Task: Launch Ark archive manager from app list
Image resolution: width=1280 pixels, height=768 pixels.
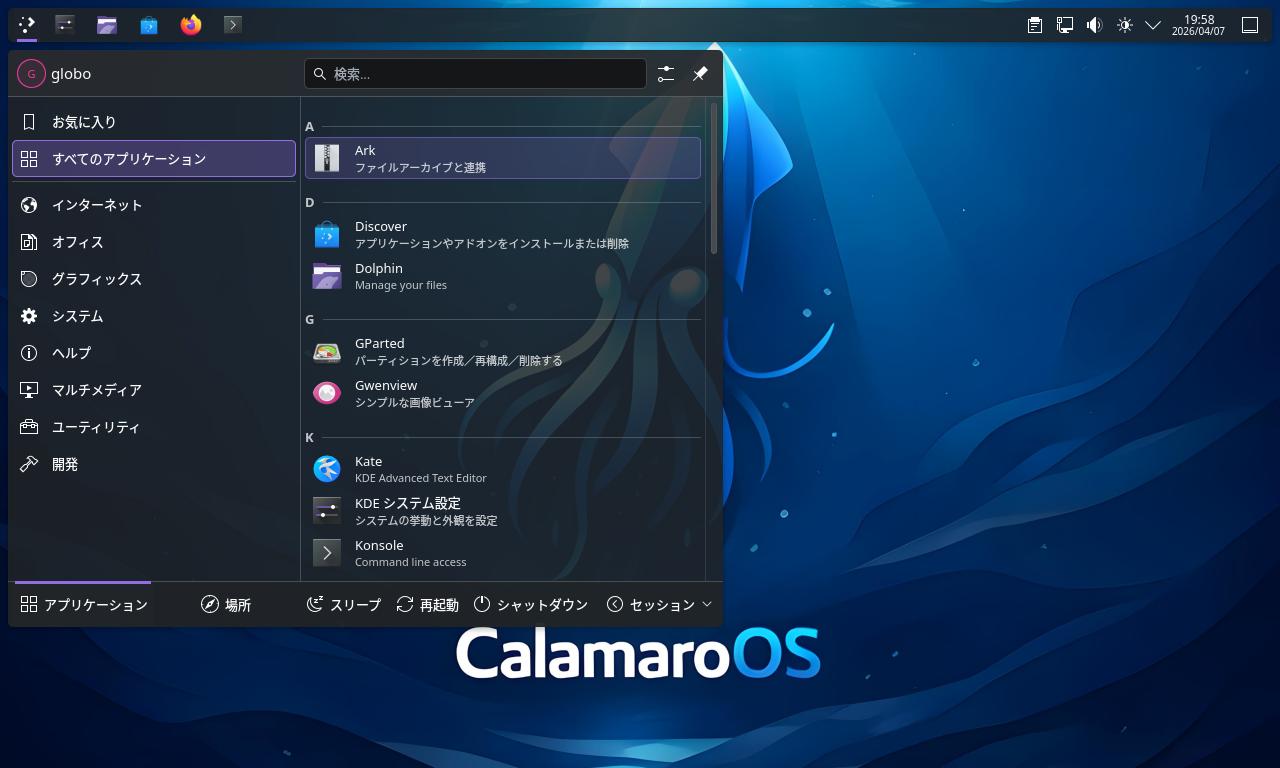Action: (502, 158)
